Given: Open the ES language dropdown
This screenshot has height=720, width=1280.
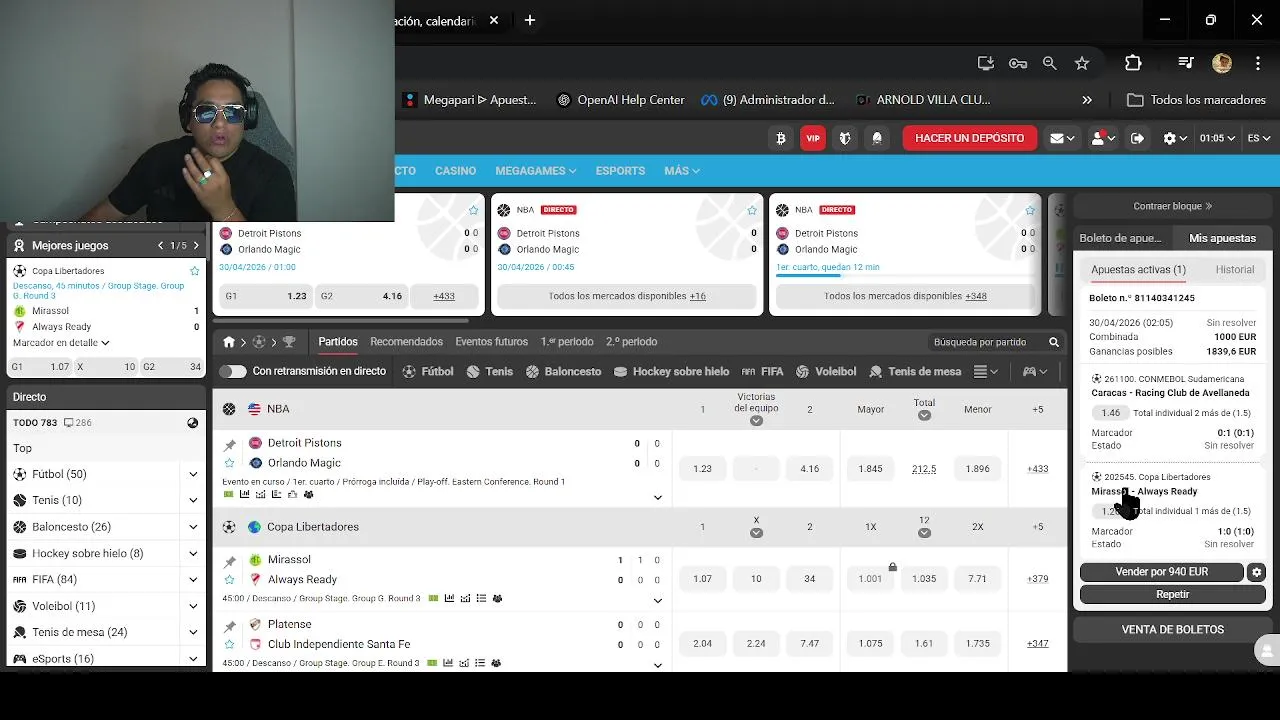Looking at the screenshot, I should [1257, 138].
